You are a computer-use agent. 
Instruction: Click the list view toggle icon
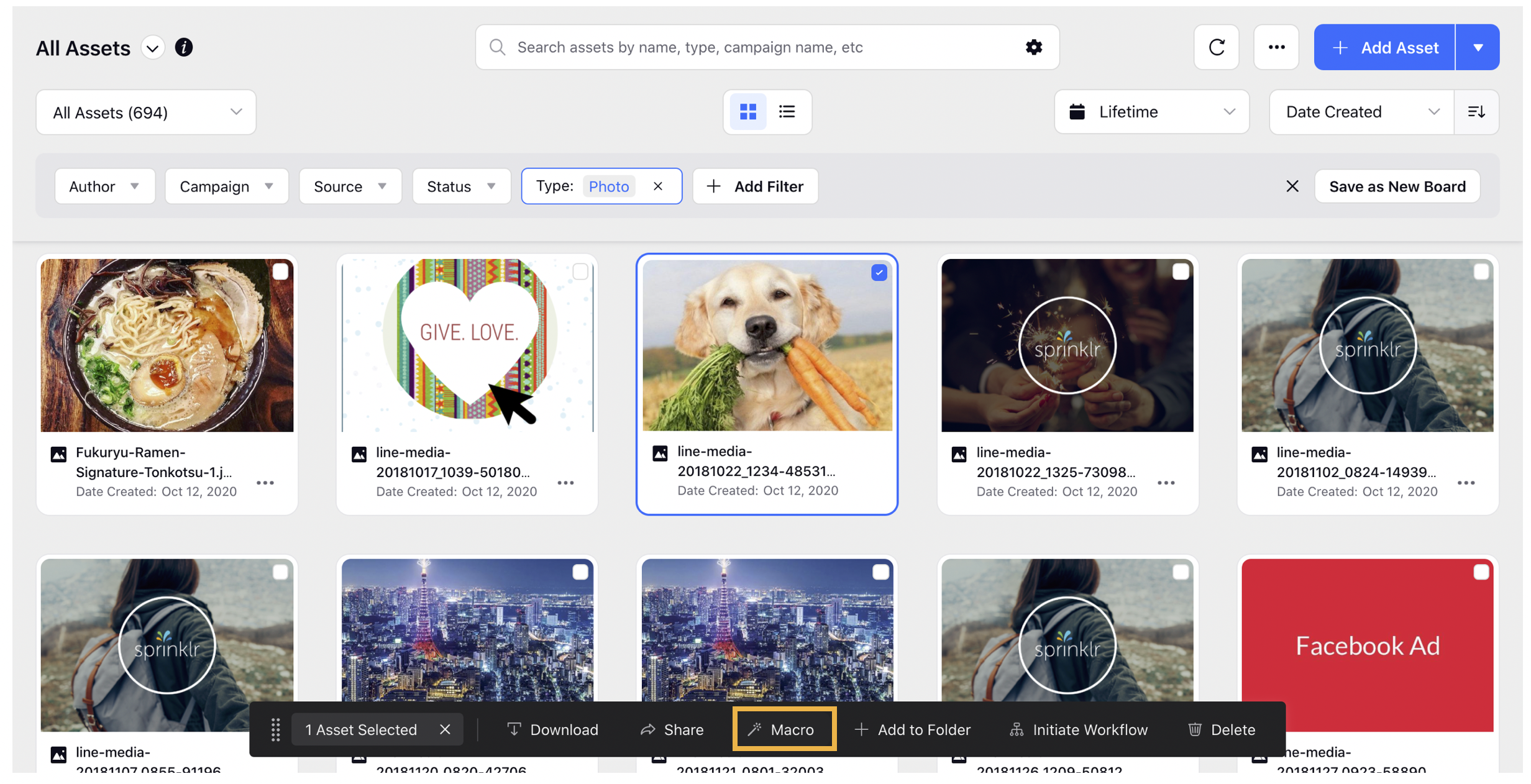tap(787, 111)
